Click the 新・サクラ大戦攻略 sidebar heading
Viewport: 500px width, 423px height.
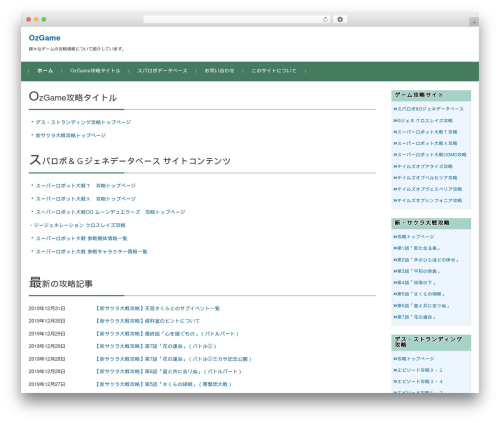click(422, 223)
